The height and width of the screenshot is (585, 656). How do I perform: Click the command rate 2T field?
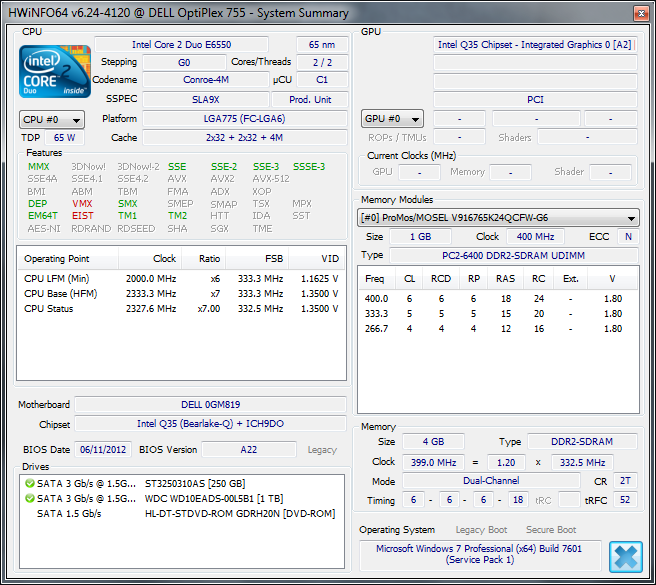(x=625, y=481)
